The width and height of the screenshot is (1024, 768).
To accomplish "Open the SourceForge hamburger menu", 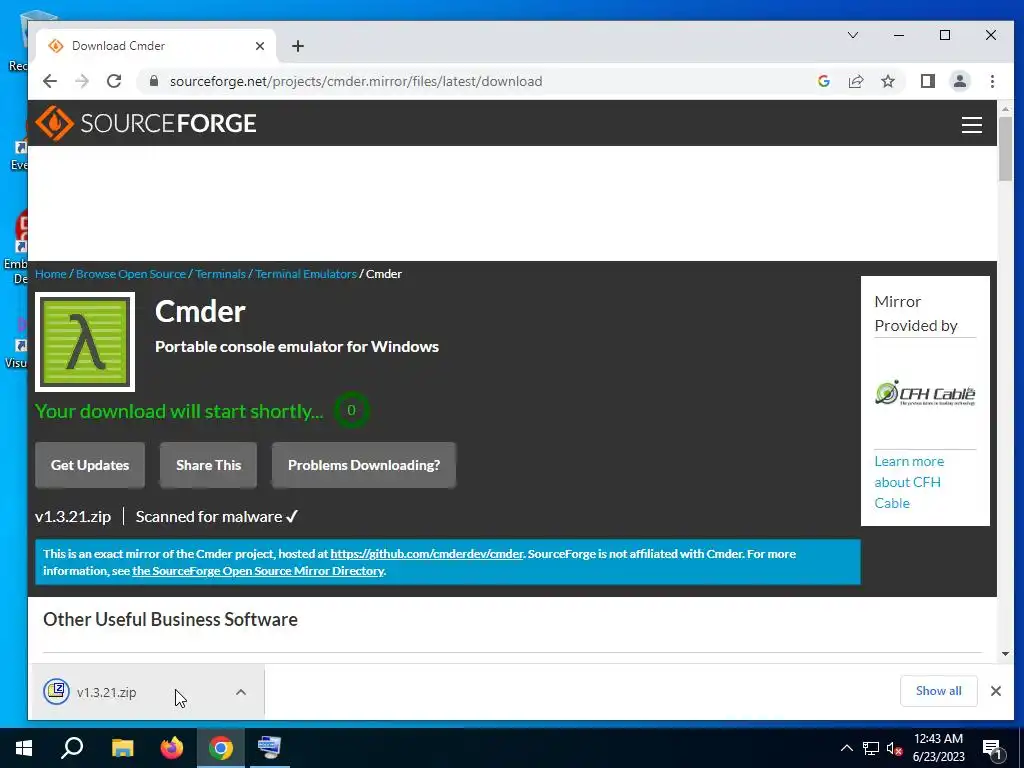I will click(x=972, y=125).
